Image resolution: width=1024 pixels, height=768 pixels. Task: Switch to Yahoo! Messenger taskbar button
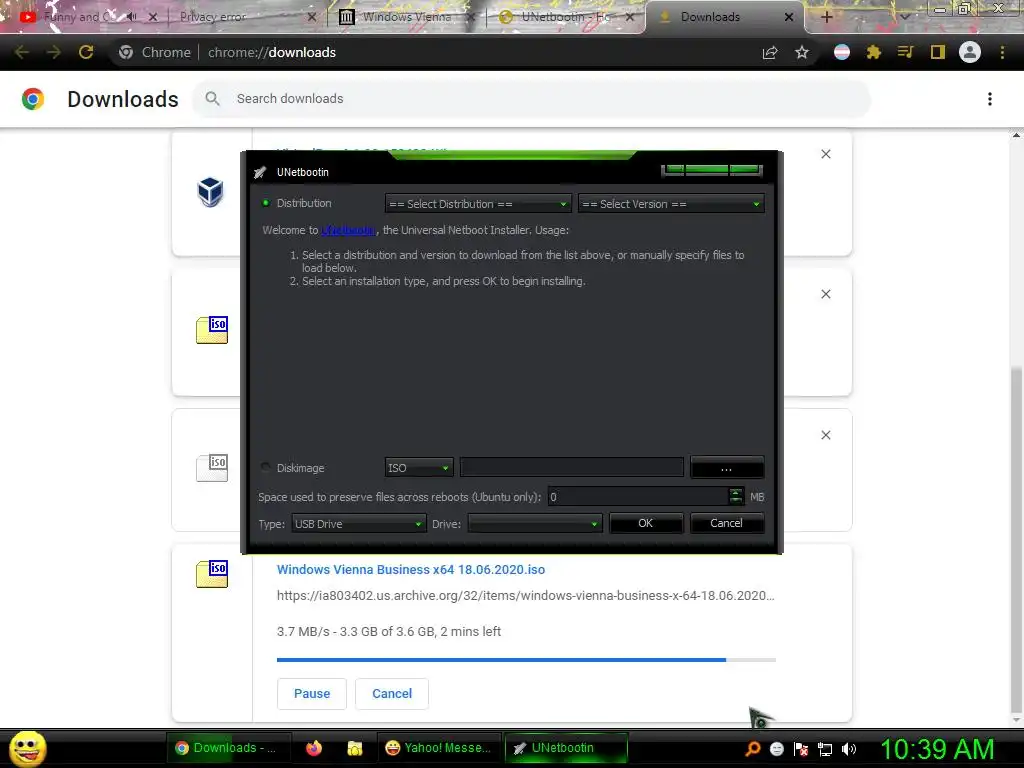click(x=439, y=748)
